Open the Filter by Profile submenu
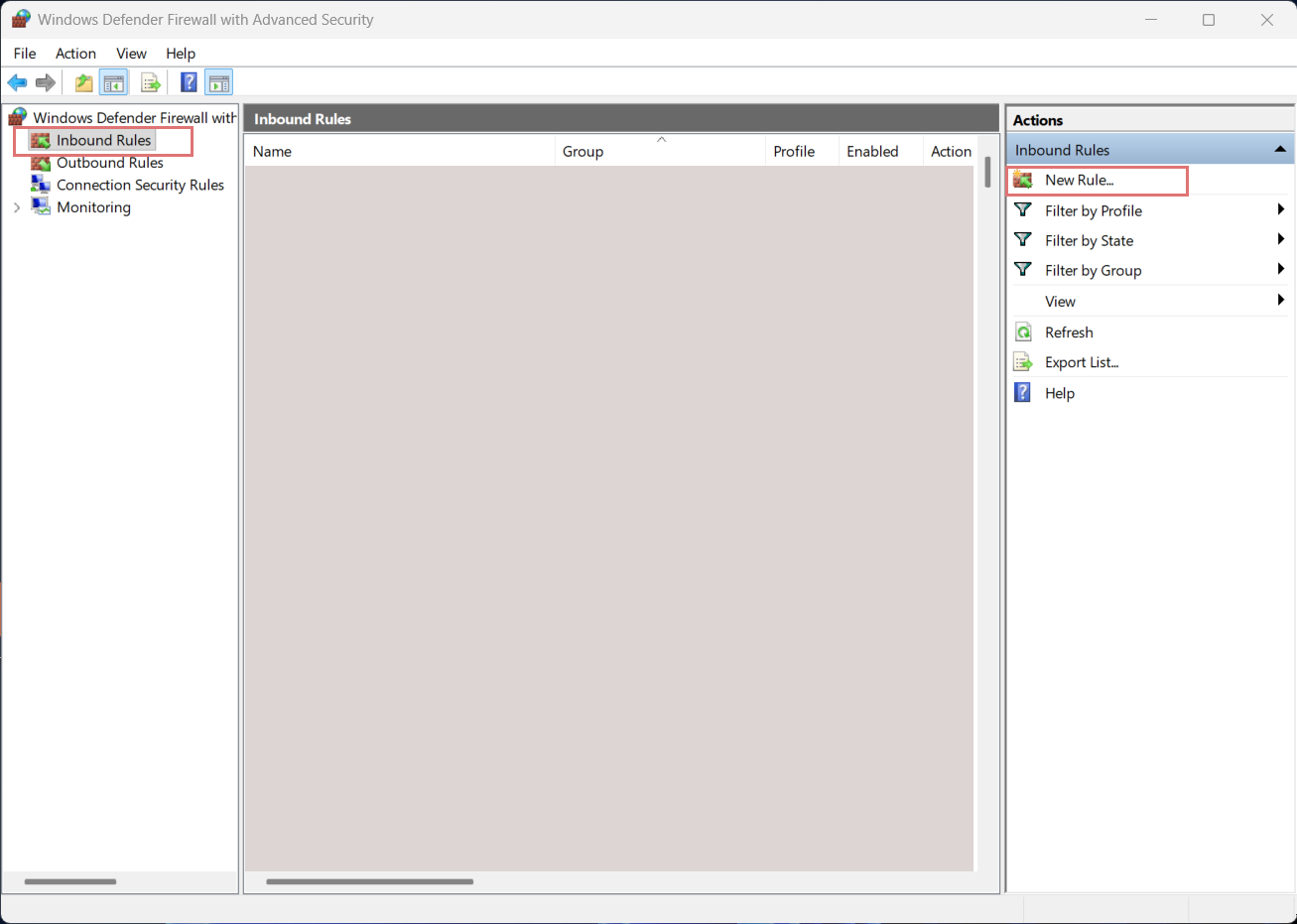The height and width of the screenshot is (924, 1297). (1093, 211)
